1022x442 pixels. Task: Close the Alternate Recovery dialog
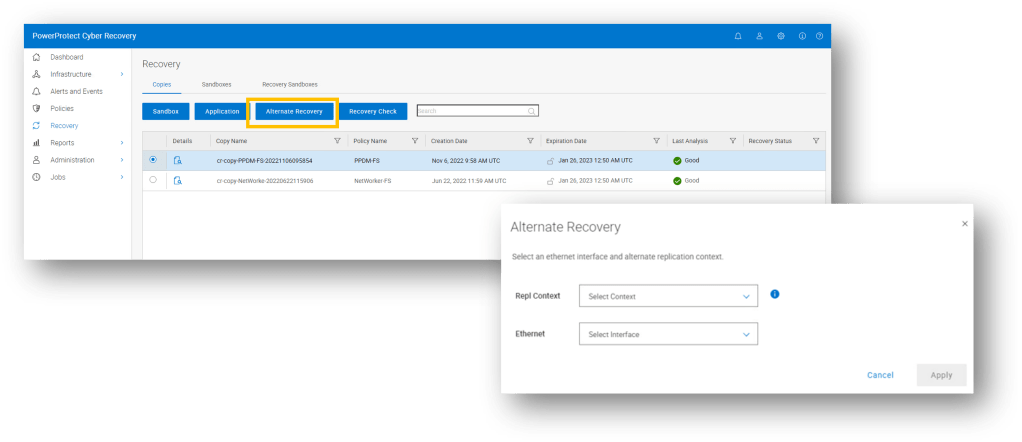click(964, 224)
